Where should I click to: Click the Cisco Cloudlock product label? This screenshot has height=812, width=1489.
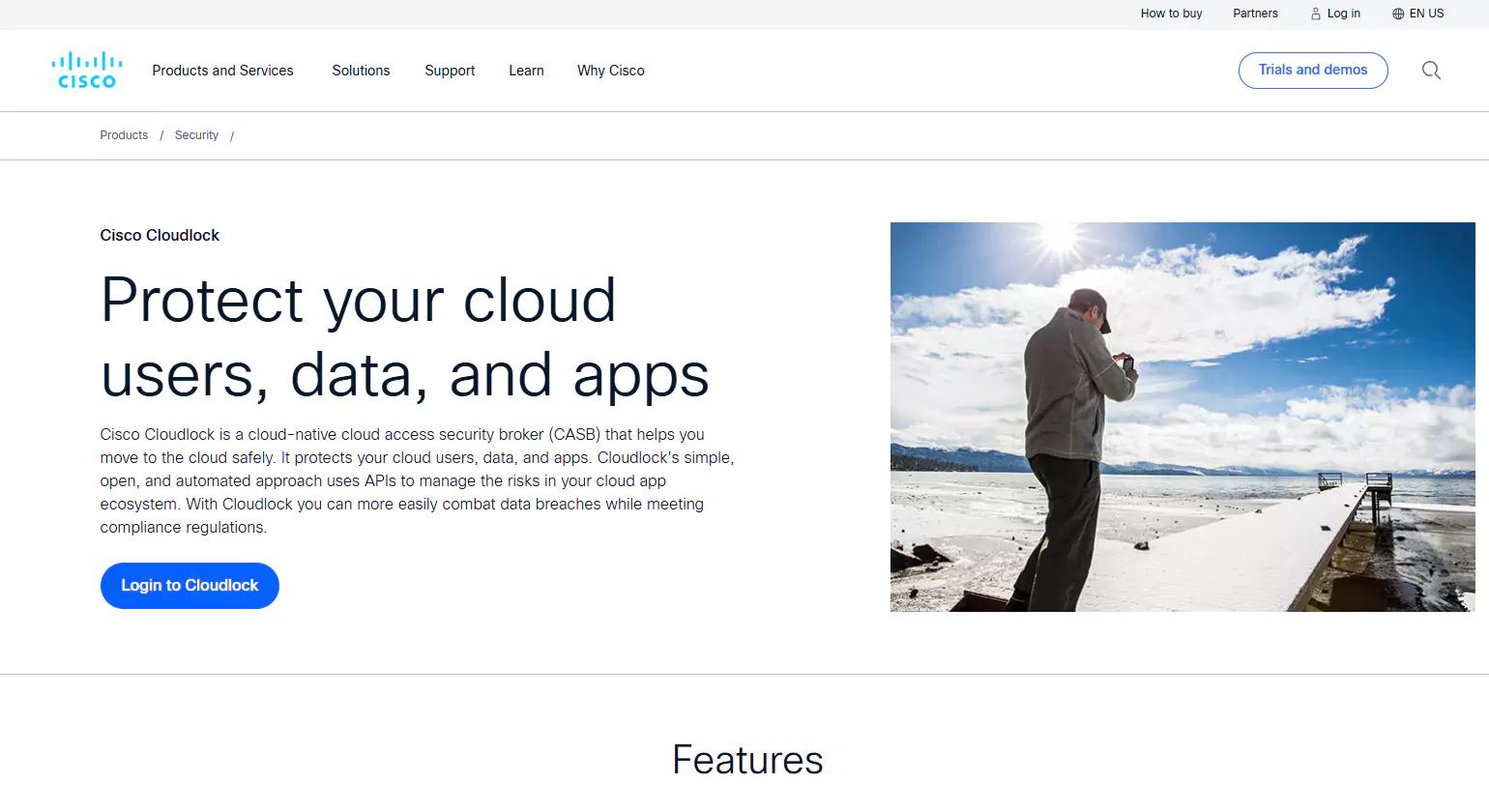point(160,235)
